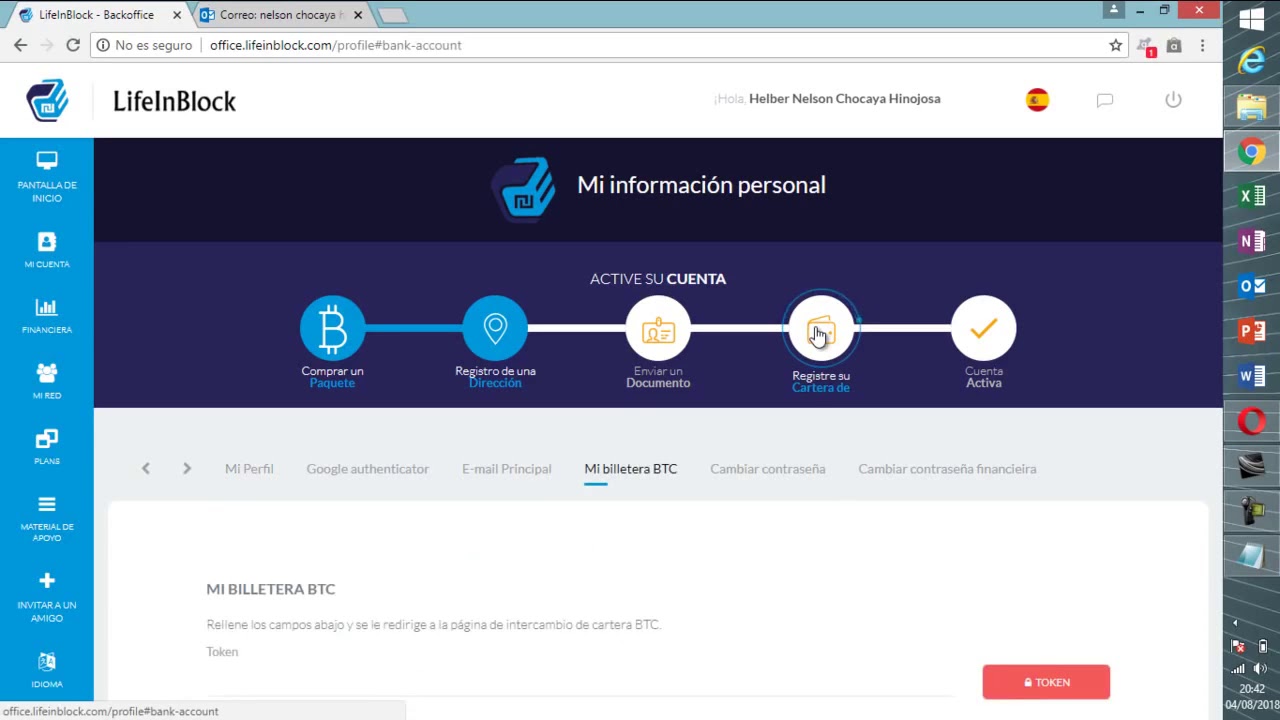
Task: Click the browser address bar URL
Action: pyautogui.click(x=335, y=45)
